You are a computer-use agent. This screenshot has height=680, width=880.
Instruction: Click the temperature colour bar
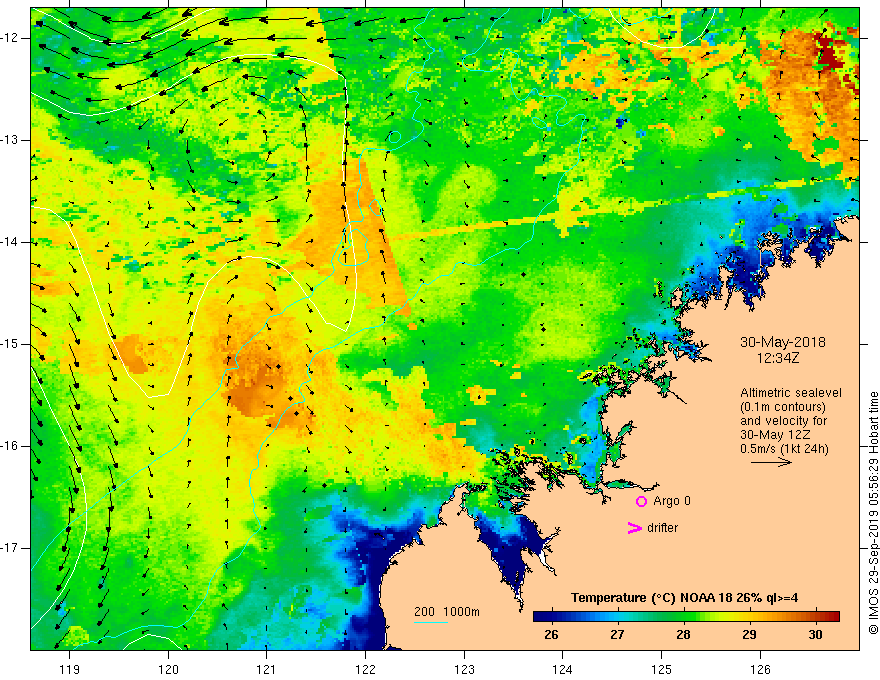click(x=686, y=616)
